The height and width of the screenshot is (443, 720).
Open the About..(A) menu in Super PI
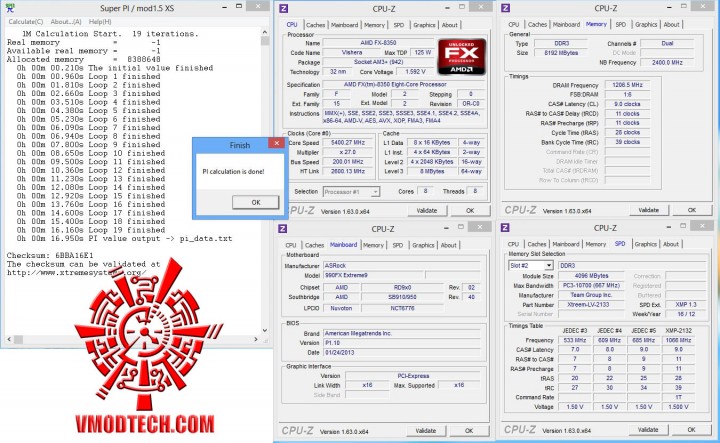click(x=66, y=22)
